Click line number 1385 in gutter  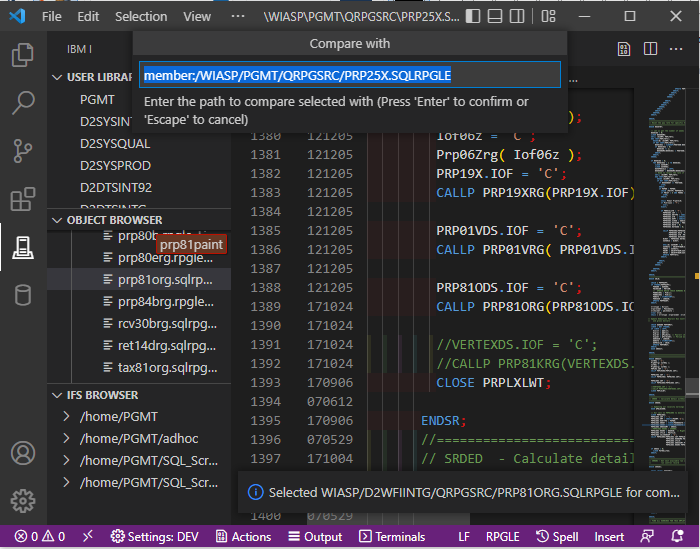(265, 231)
